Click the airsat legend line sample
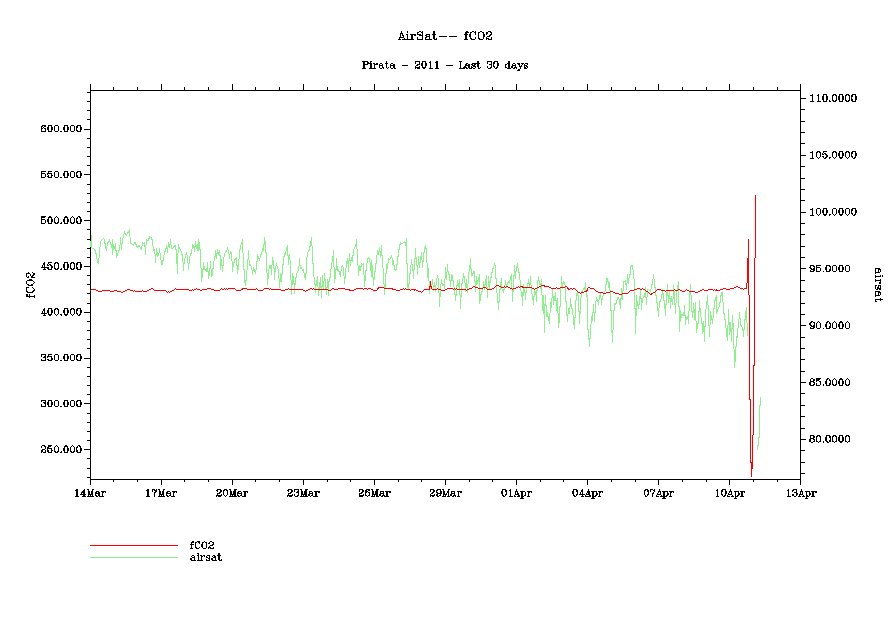891x630 pixels. click(x=133, y=557)
